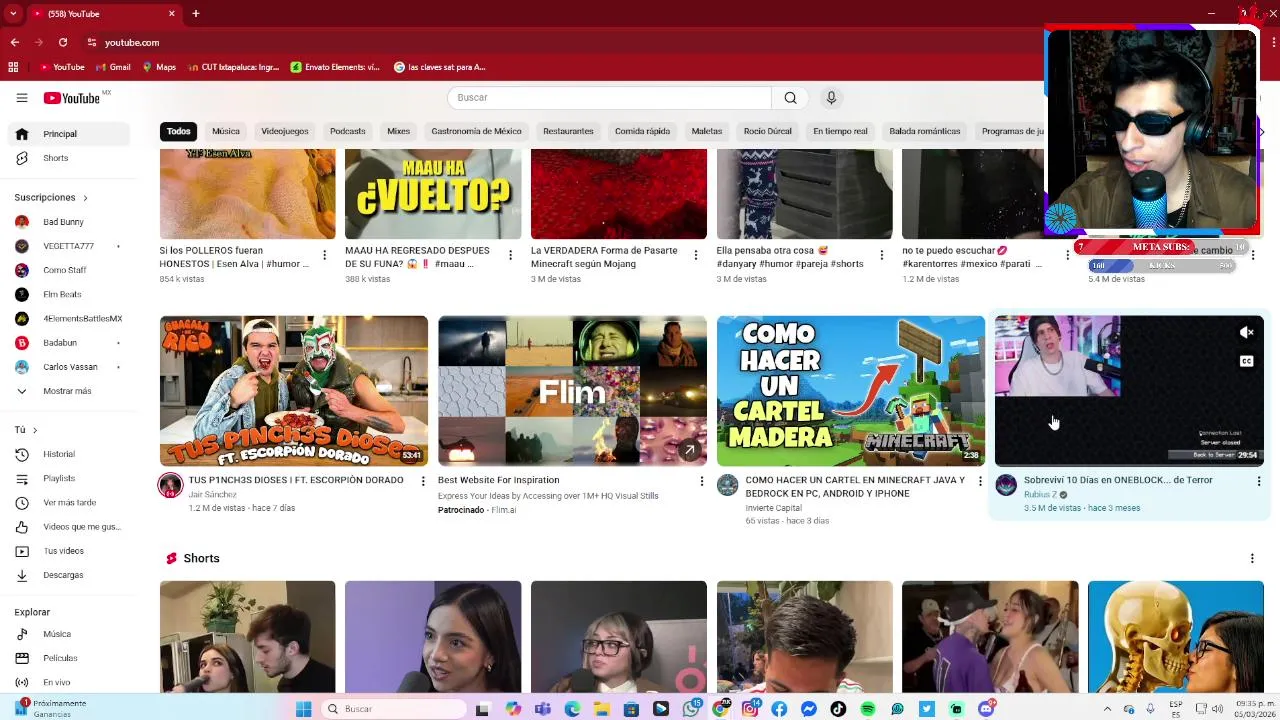Select Gastronomía de México chip

click(x=476, y=131)
